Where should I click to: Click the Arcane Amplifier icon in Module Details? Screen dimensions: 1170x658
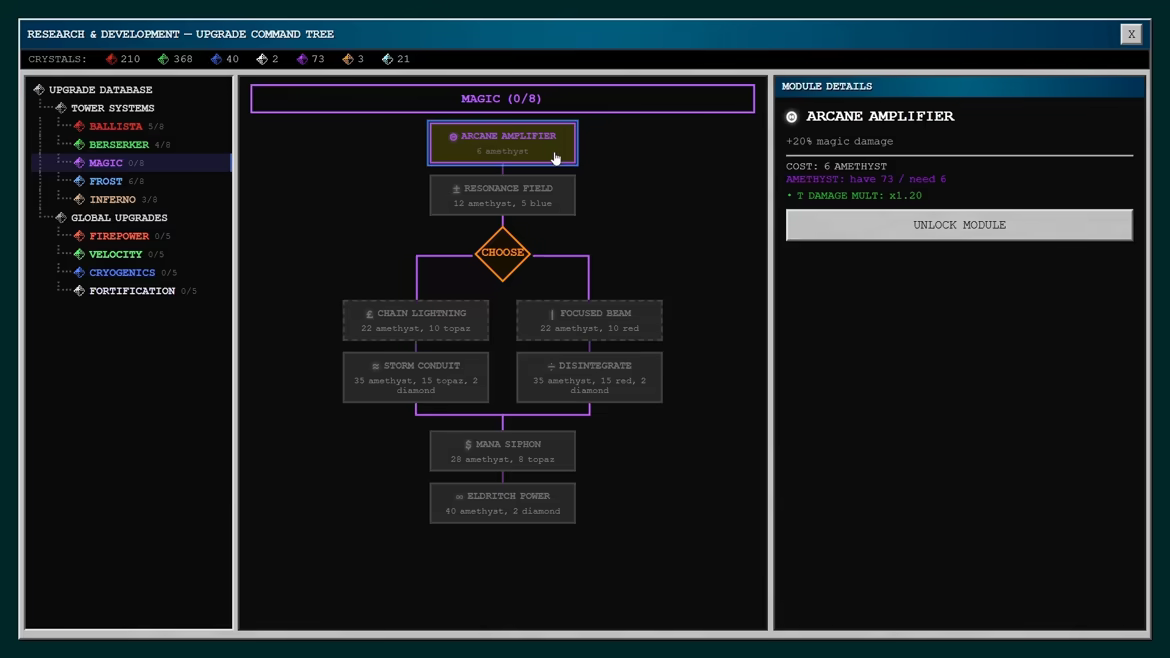792,116
